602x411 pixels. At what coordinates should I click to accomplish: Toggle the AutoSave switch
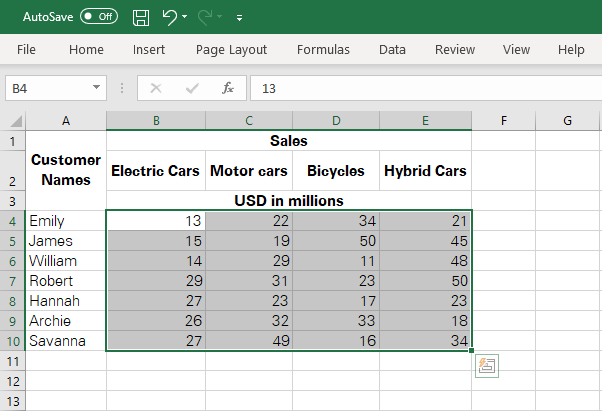[x=99, y=17]
